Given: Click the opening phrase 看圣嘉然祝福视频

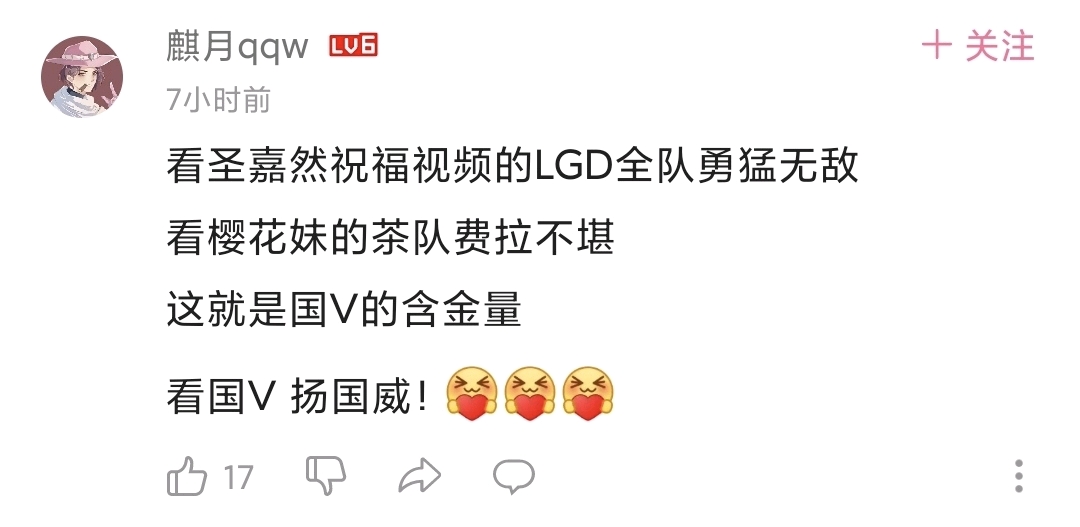Looking at the screenshot, I should [331, 166].
